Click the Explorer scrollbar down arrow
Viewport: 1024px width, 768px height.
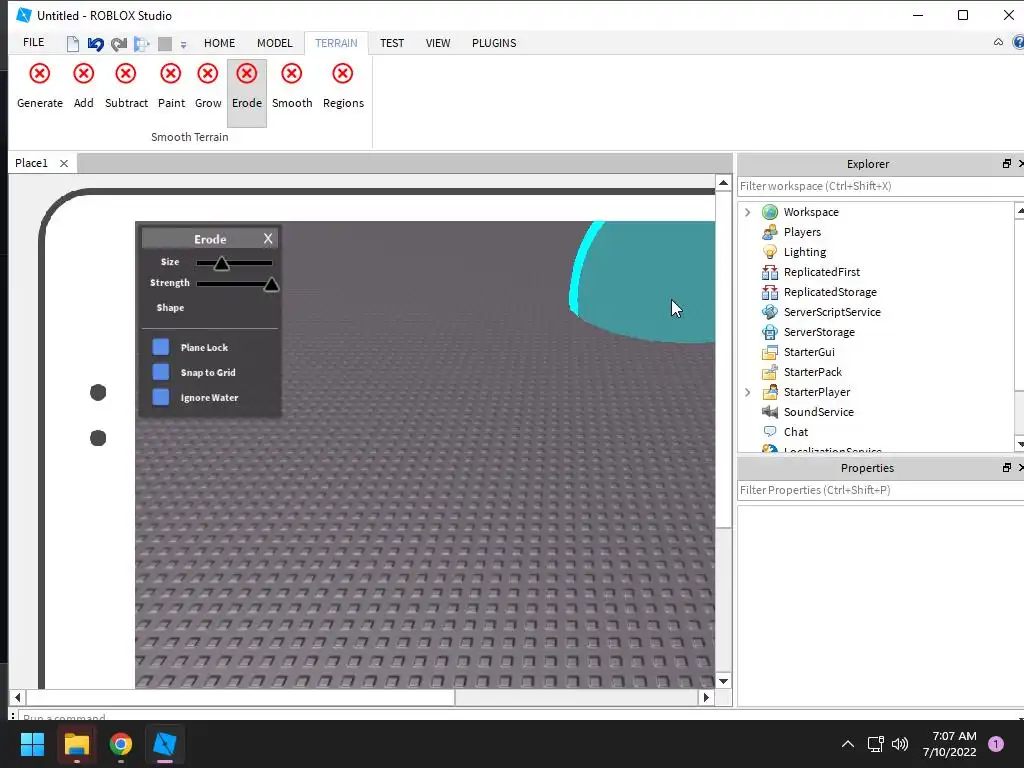coord(1020,445)
